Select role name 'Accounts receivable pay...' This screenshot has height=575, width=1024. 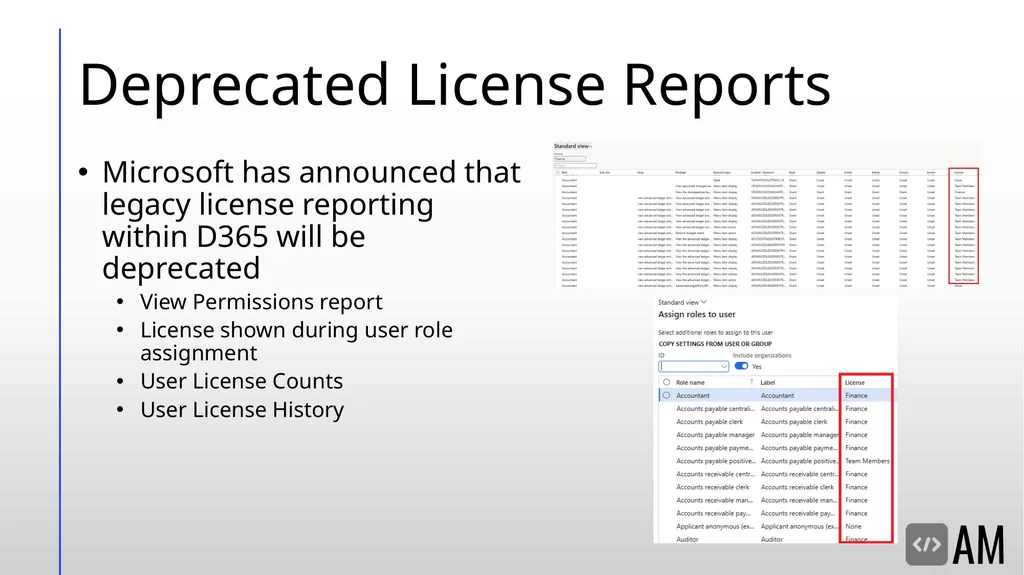(713, 513)
